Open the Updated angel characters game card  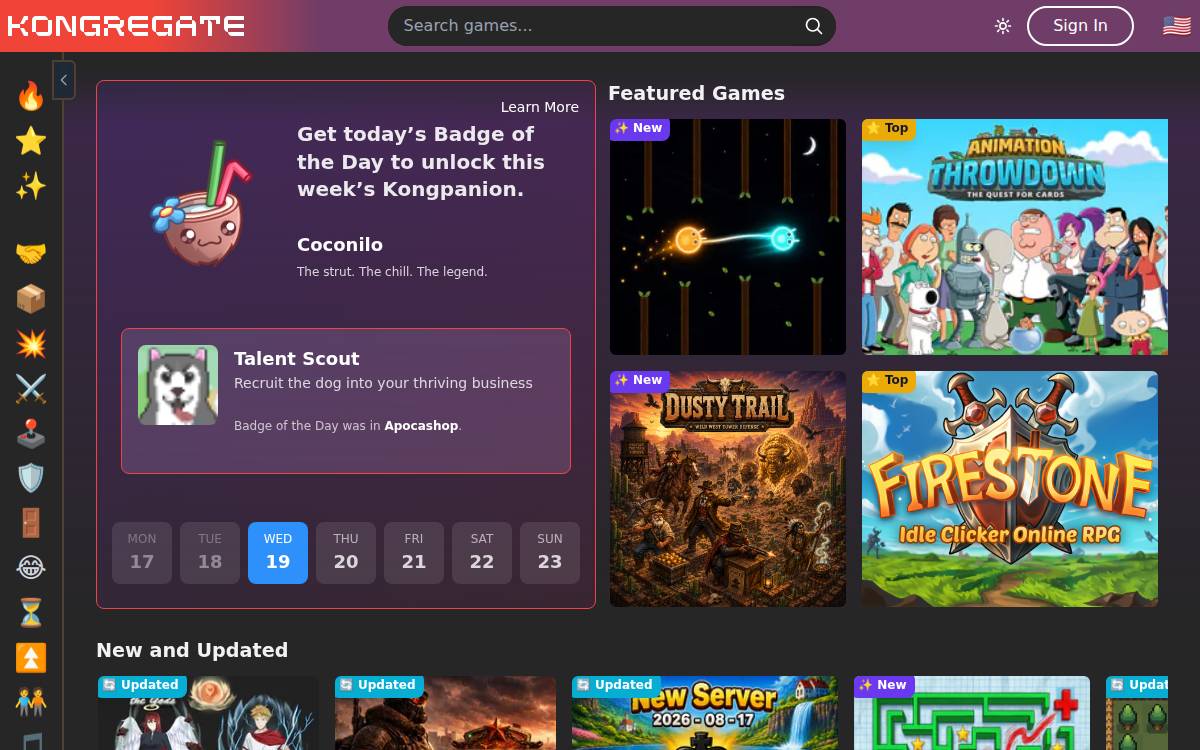208,713
